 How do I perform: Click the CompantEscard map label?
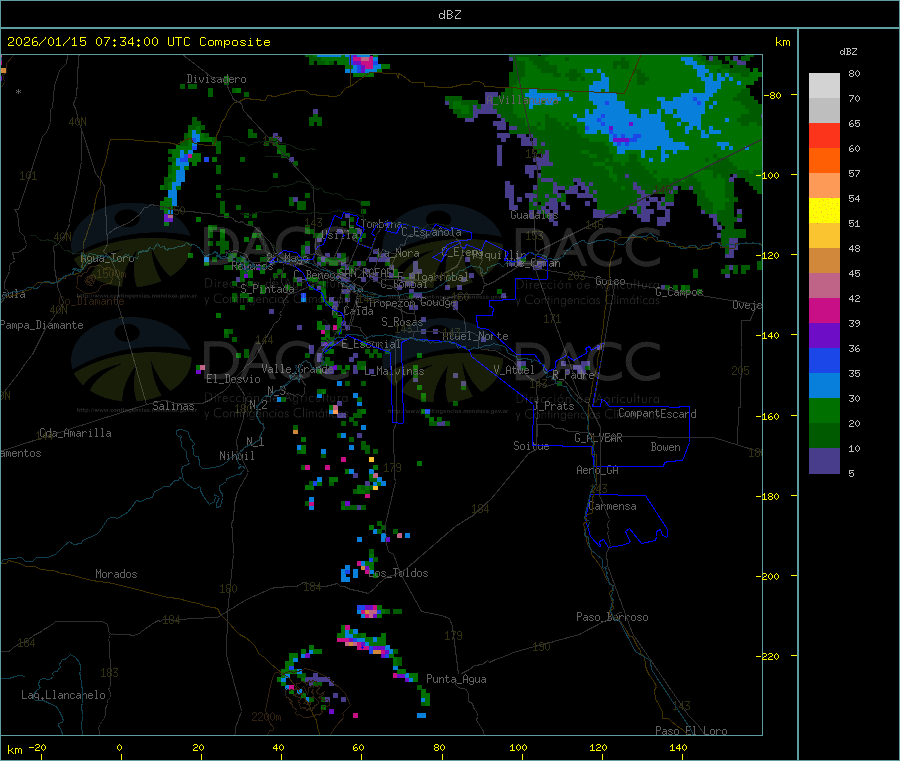(x=657, y=414)
